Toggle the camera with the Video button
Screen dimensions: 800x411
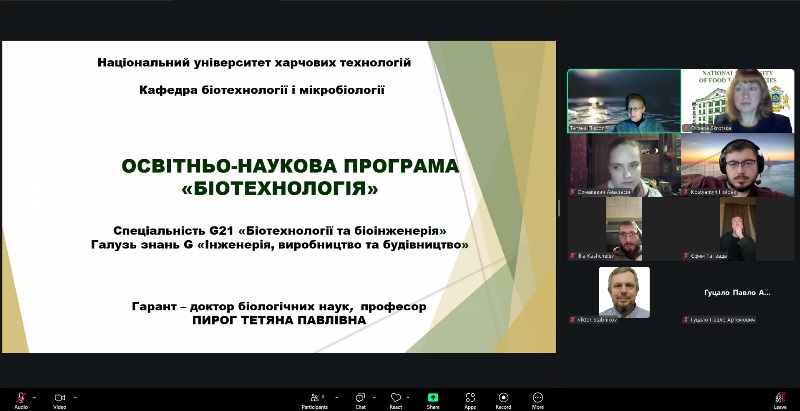[x=59, y=397]
